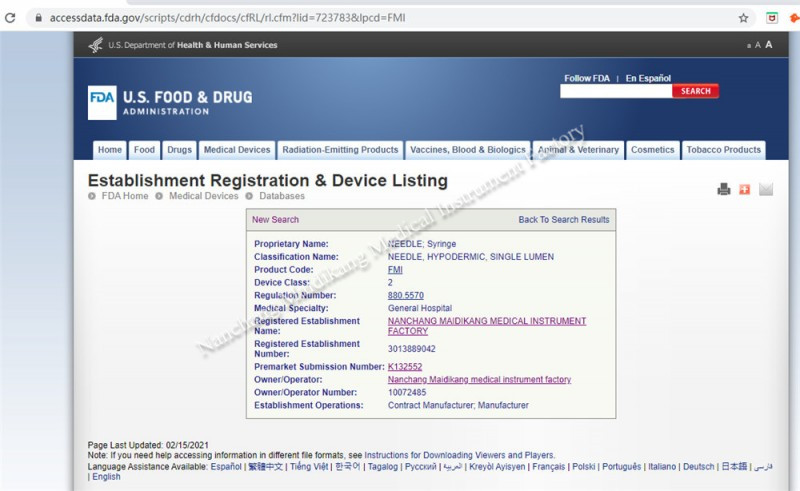
Task: Click the Contract Manufacturer; Manufacturer value
Action: click(x=458, y=405)
